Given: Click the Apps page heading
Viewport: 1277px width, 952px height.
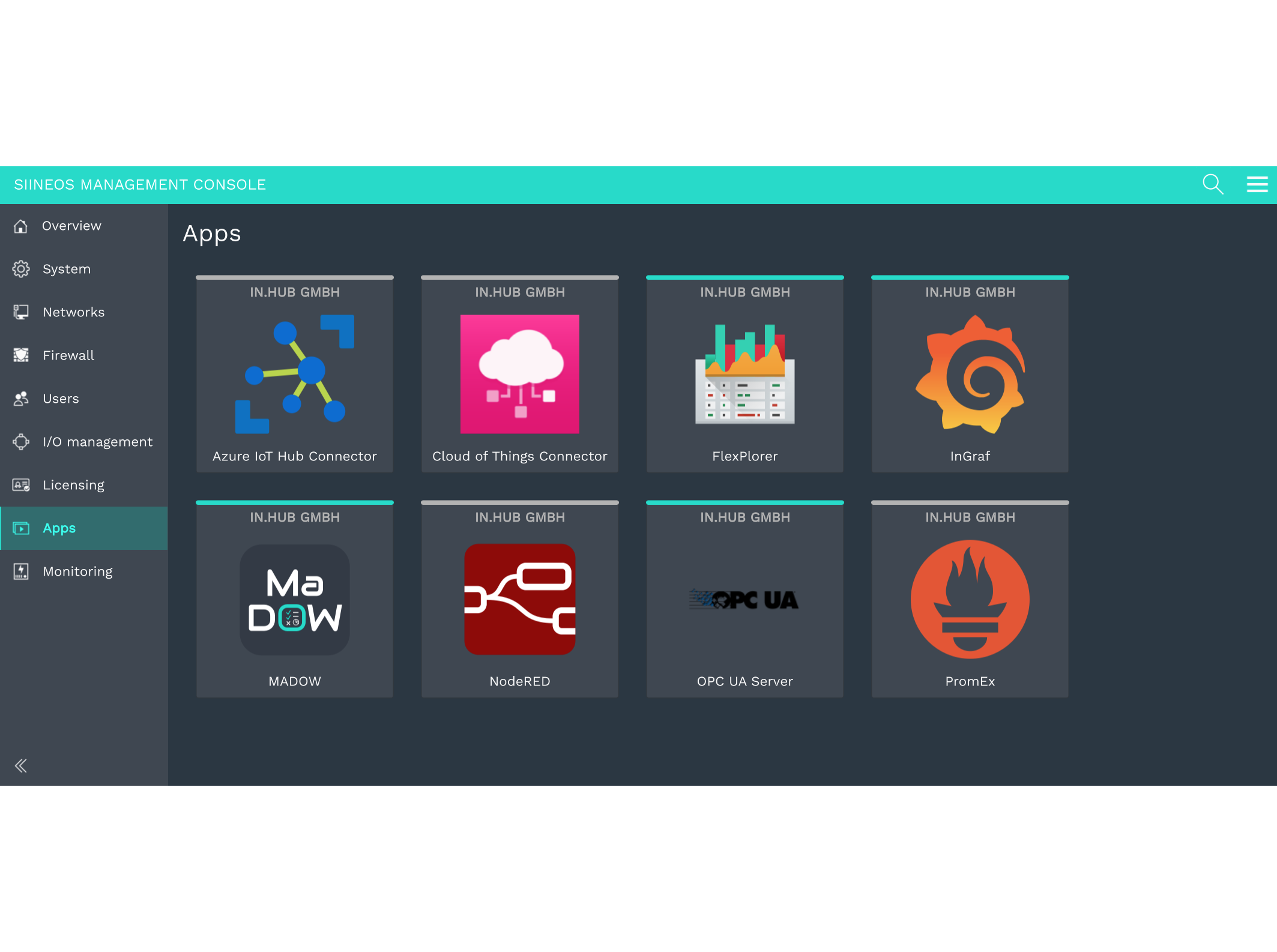Looking at the screenshot, I should 212,234.
